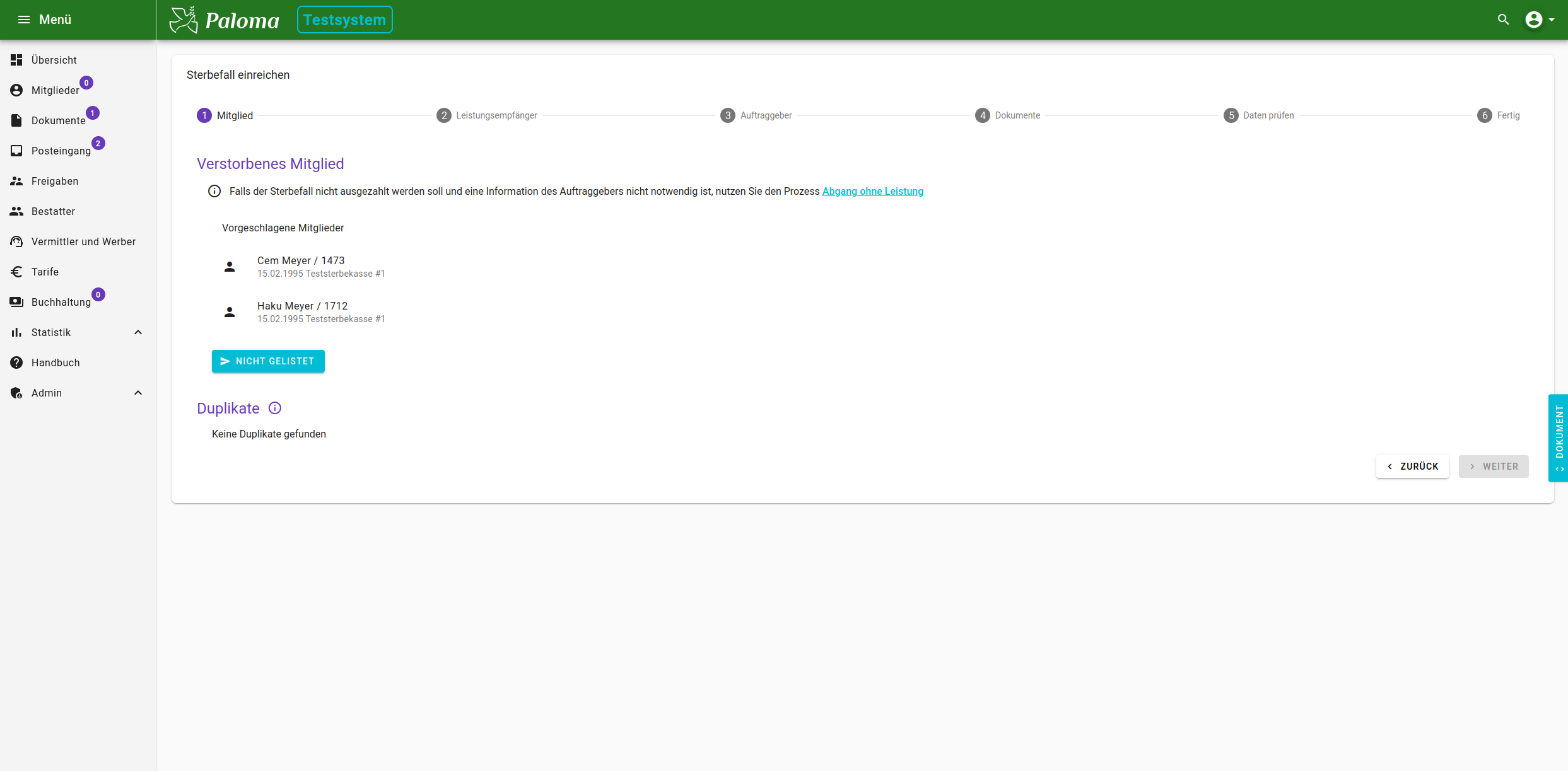Go back with the ZURÜCK button

(x=1412, y=467)
